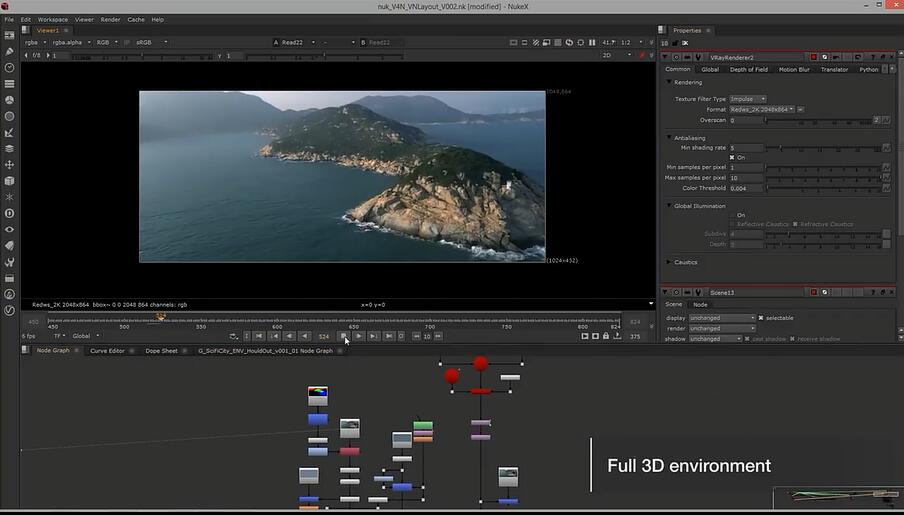Click the pause viewer icon
Viewport: 904px width, 515px height.
592,43
